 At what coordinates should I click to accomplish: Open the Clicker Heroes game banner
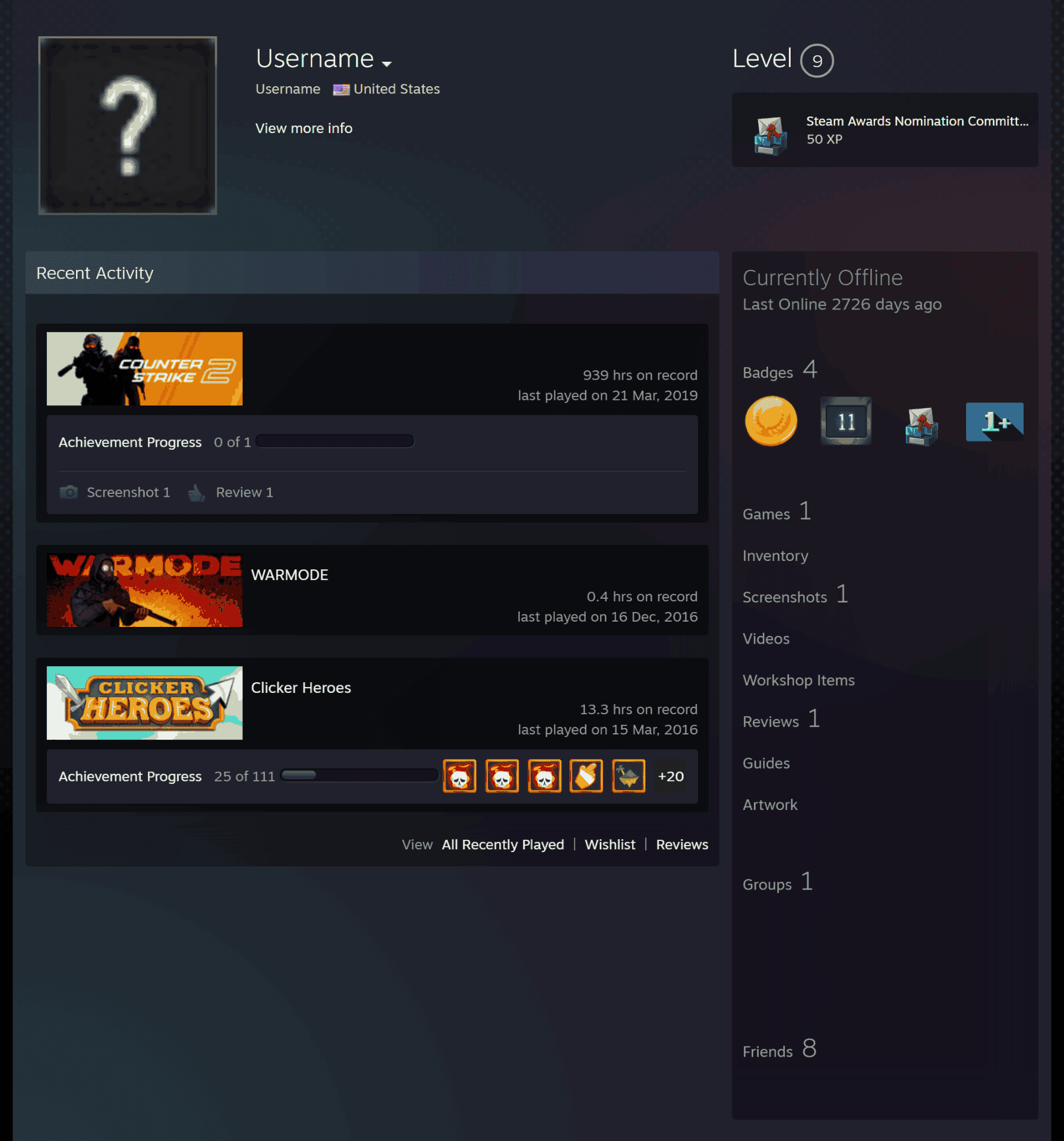(144, 703)
